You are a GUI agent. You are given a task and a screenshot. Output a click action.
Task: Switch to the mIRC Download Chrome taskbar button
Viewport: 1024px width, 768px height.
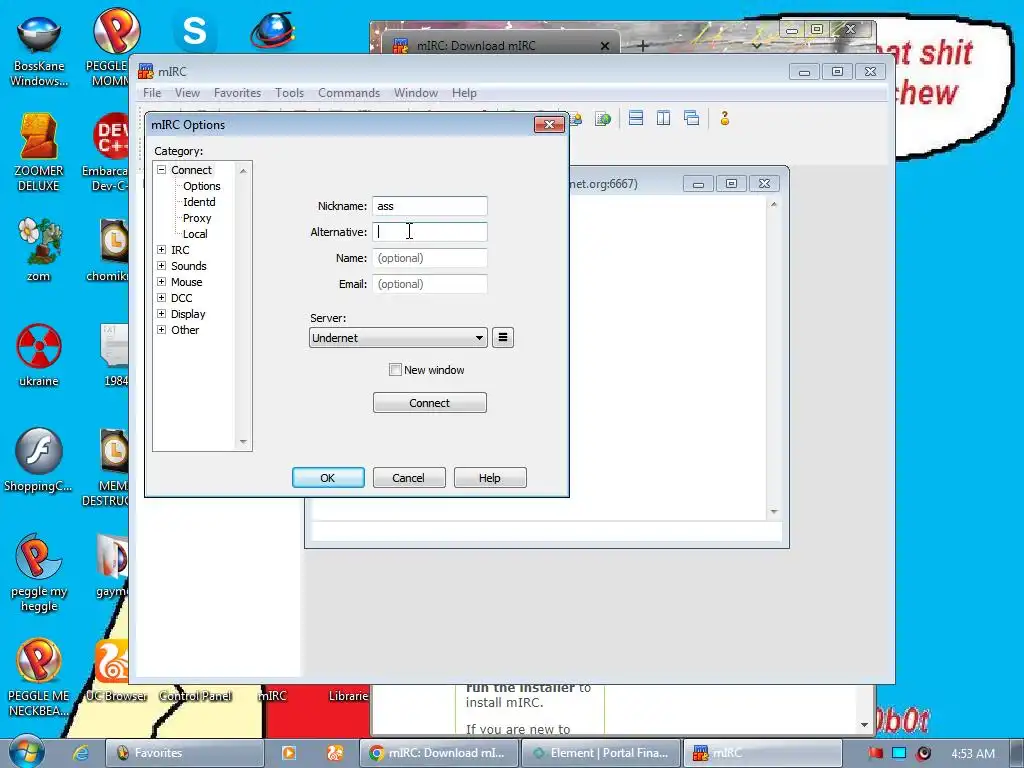(x=439, y=753)
